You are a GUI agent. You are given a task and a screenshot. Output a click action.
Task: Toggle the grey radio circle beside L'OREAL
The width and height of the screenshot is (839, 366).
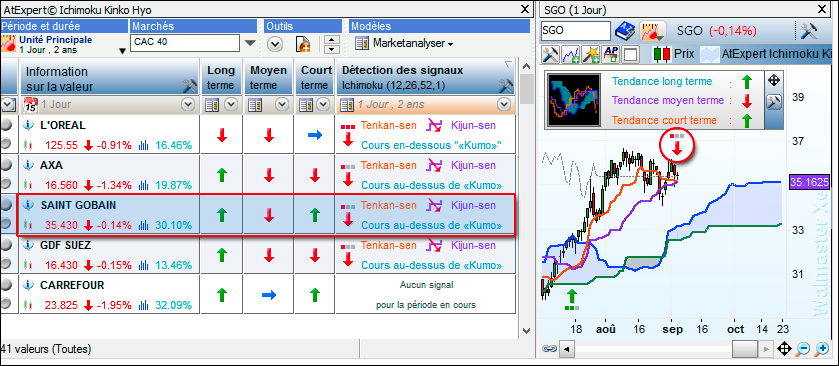tap(5, 125)
